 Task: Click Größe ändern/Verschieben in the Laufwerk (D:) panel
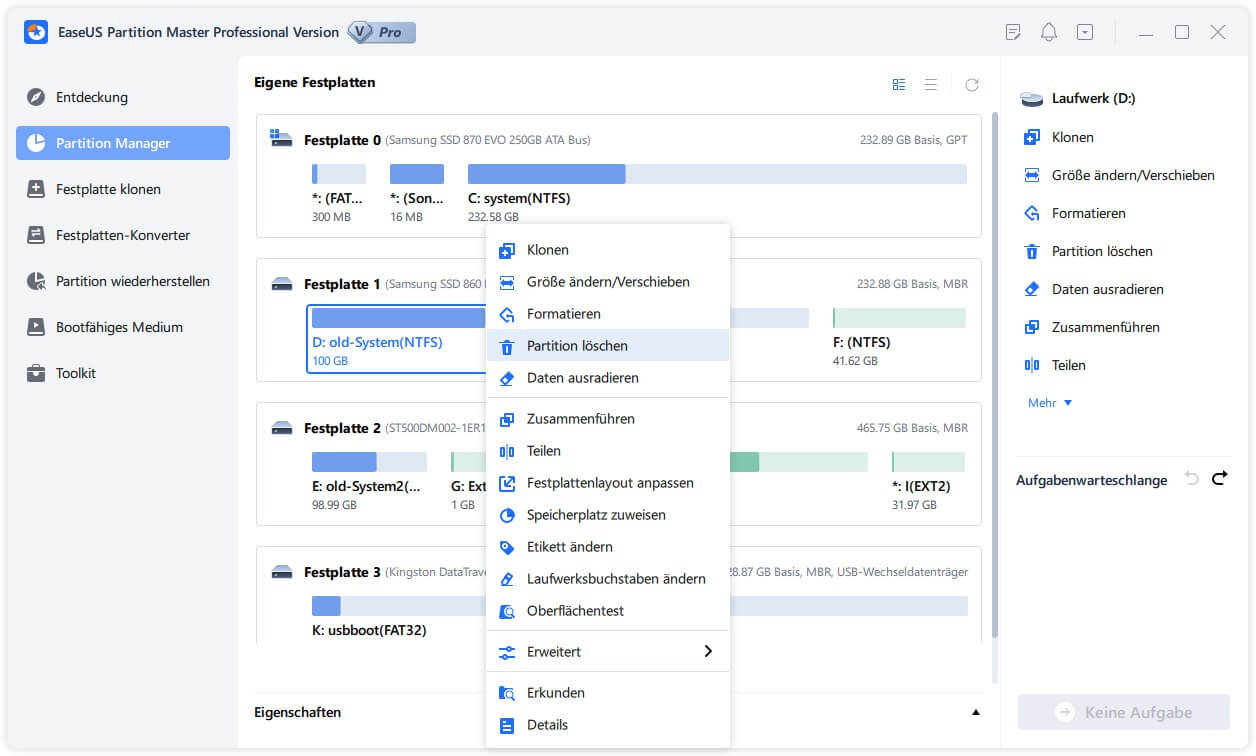(x=1119, y=175)
